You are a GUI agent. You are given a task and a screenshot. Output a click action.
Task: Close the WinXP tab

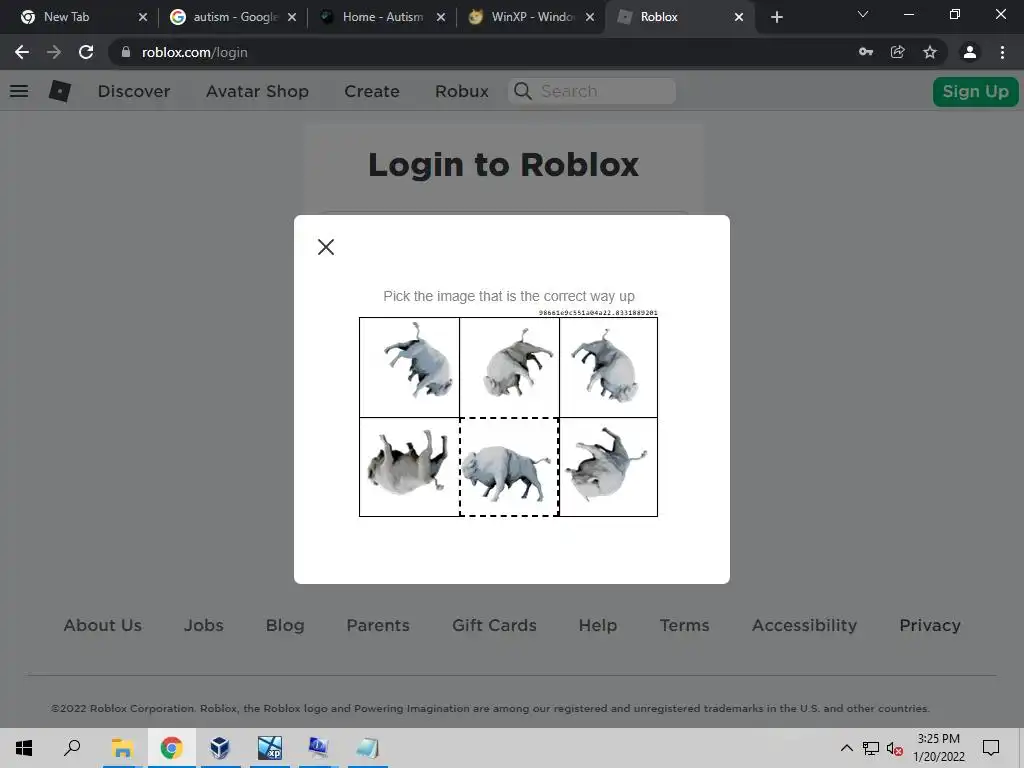click(590, 17)
